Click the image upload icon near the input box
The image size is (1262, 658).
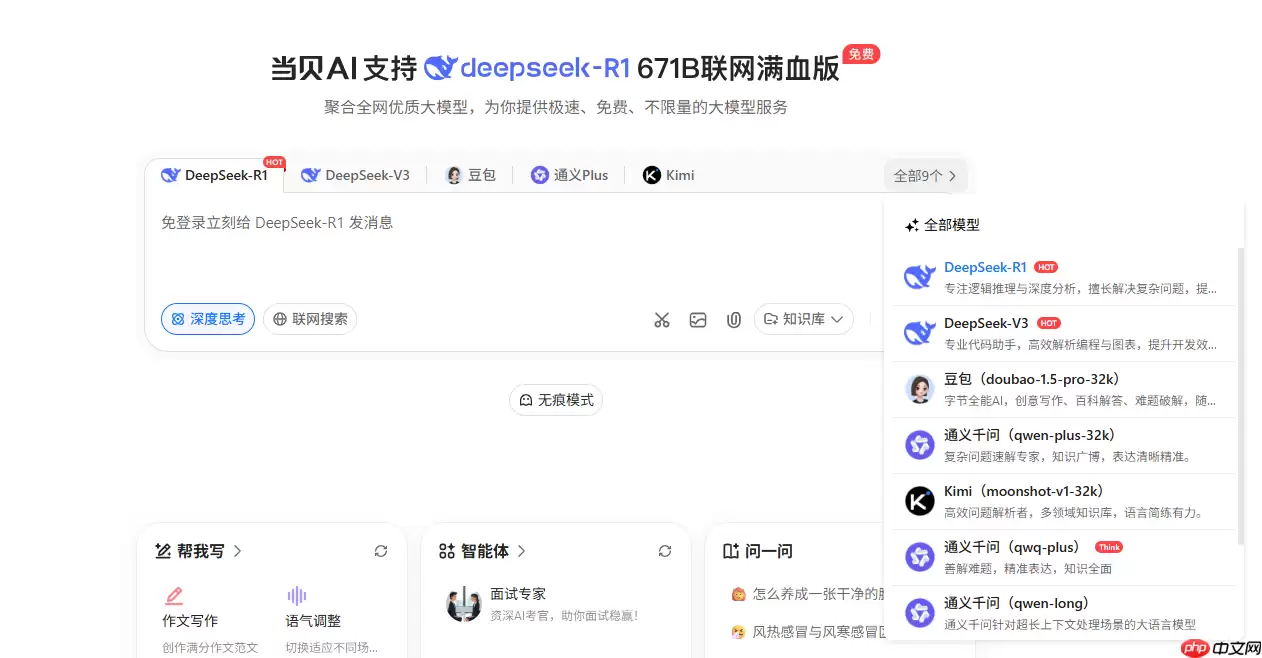pos(698,319)
